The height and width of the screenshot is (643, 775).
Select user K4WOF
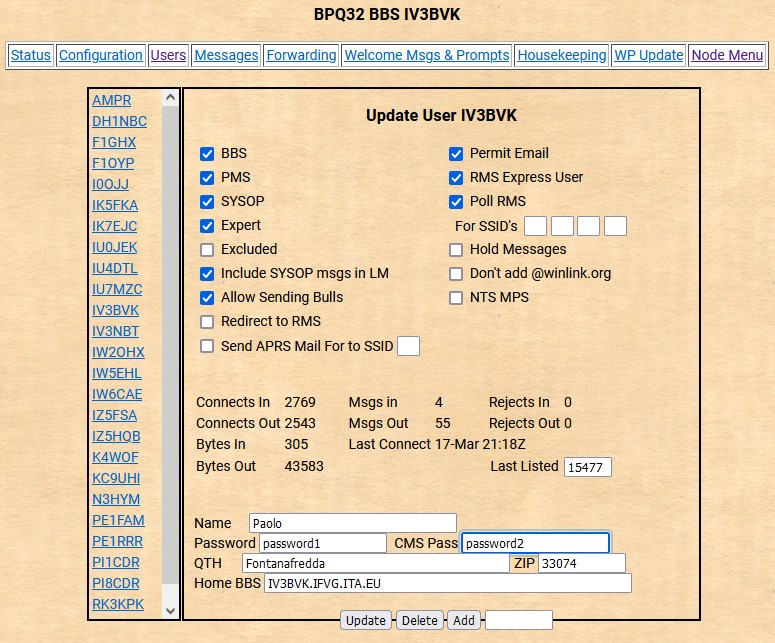(x=115, y=457)
